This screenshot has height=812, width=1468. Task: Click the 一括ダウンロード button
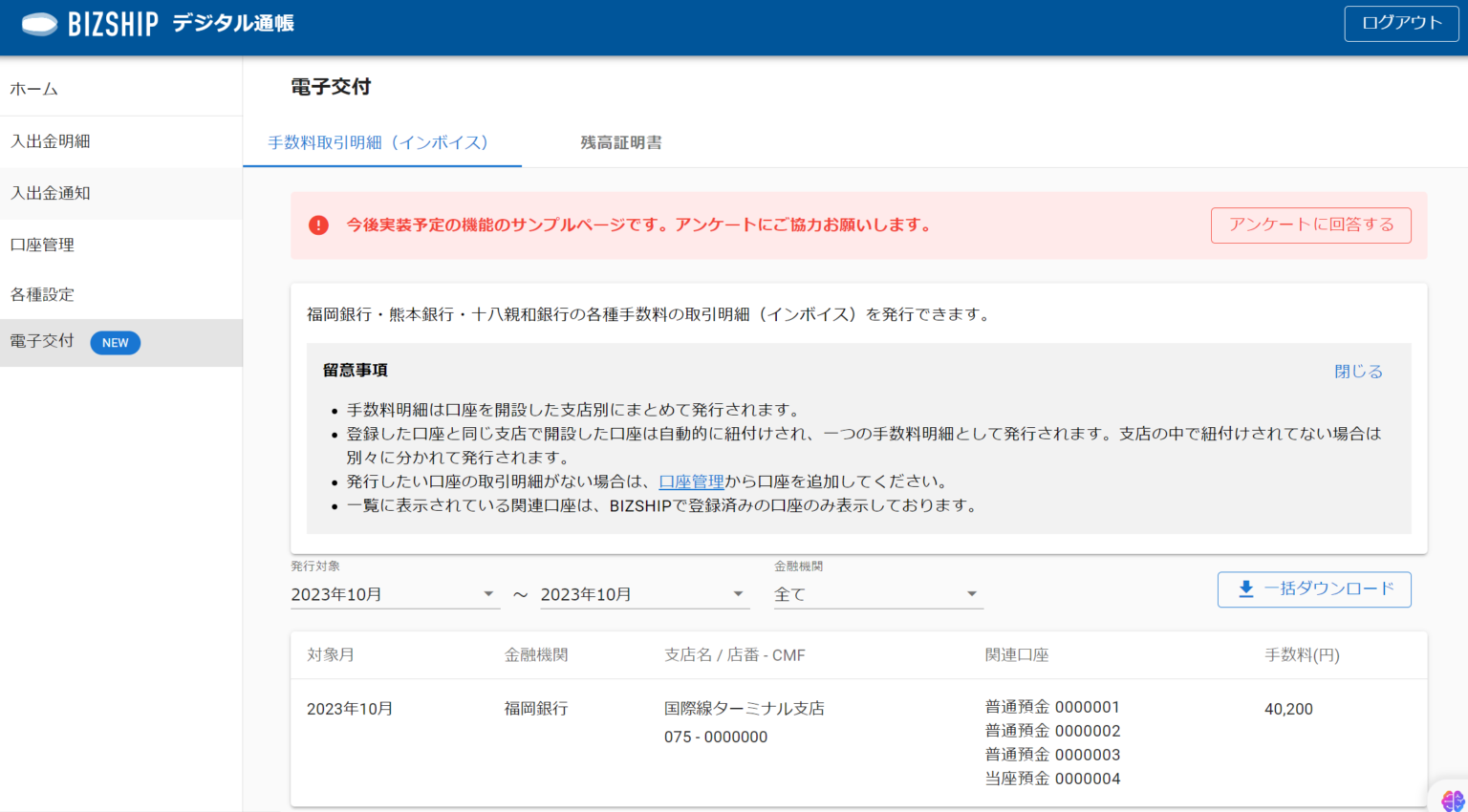(1314, 589)
